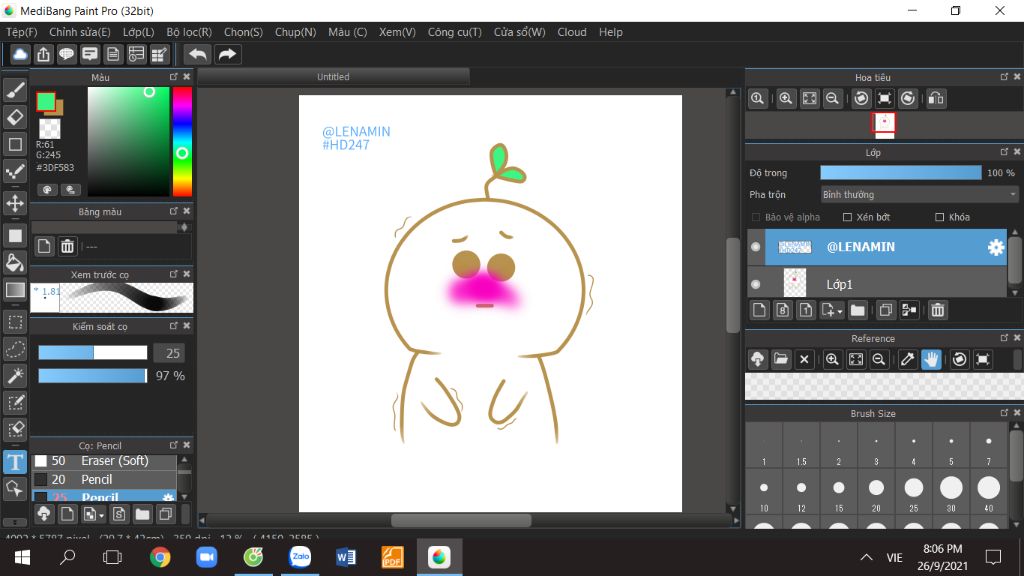Image resolution: width=1024 pixels, height=576 pixels.
Task: Open the Lớp(L) menu
Action: pyautogui.click(x=138, y=32)
